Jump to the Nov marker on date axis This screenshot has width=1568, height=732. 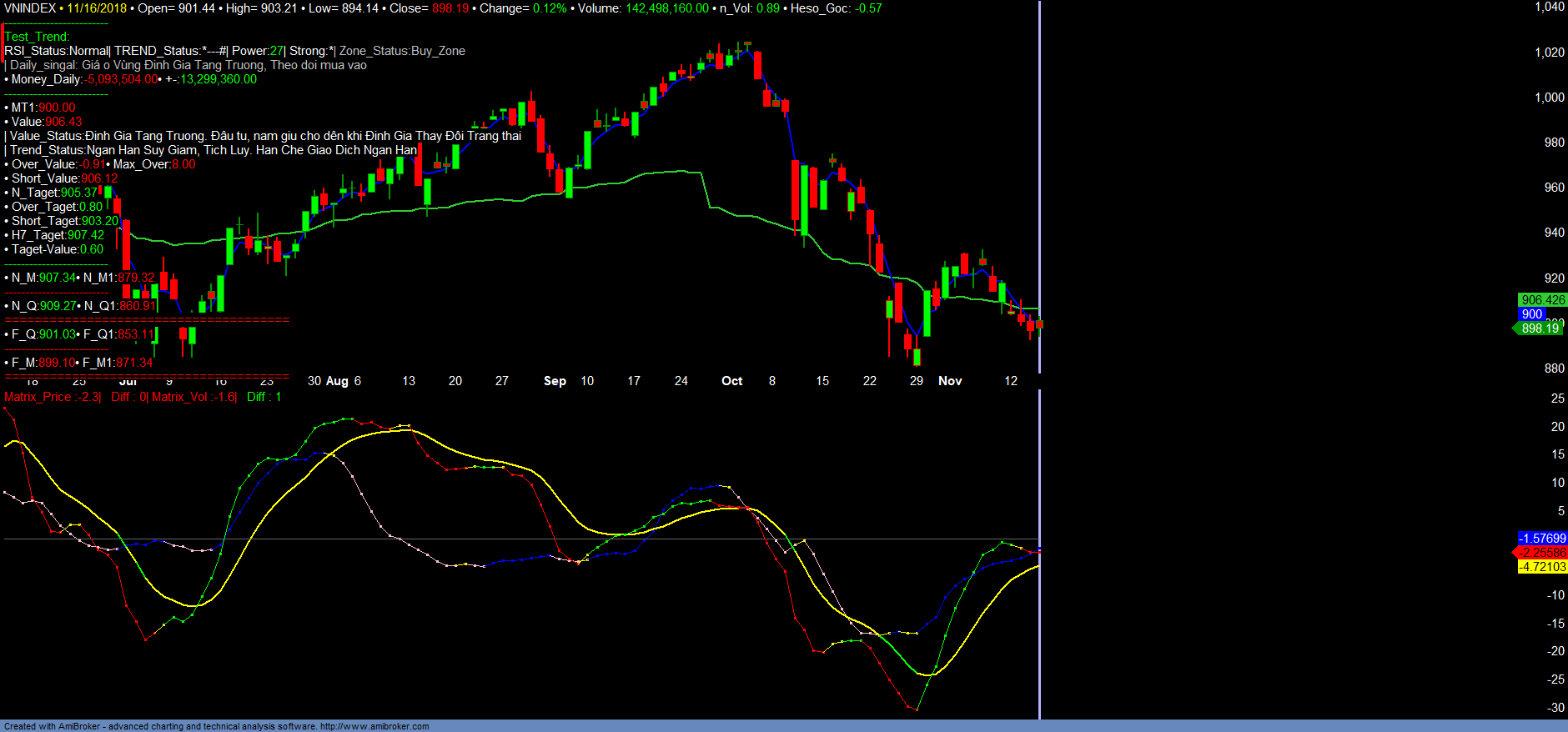click(x=950, y=381)
